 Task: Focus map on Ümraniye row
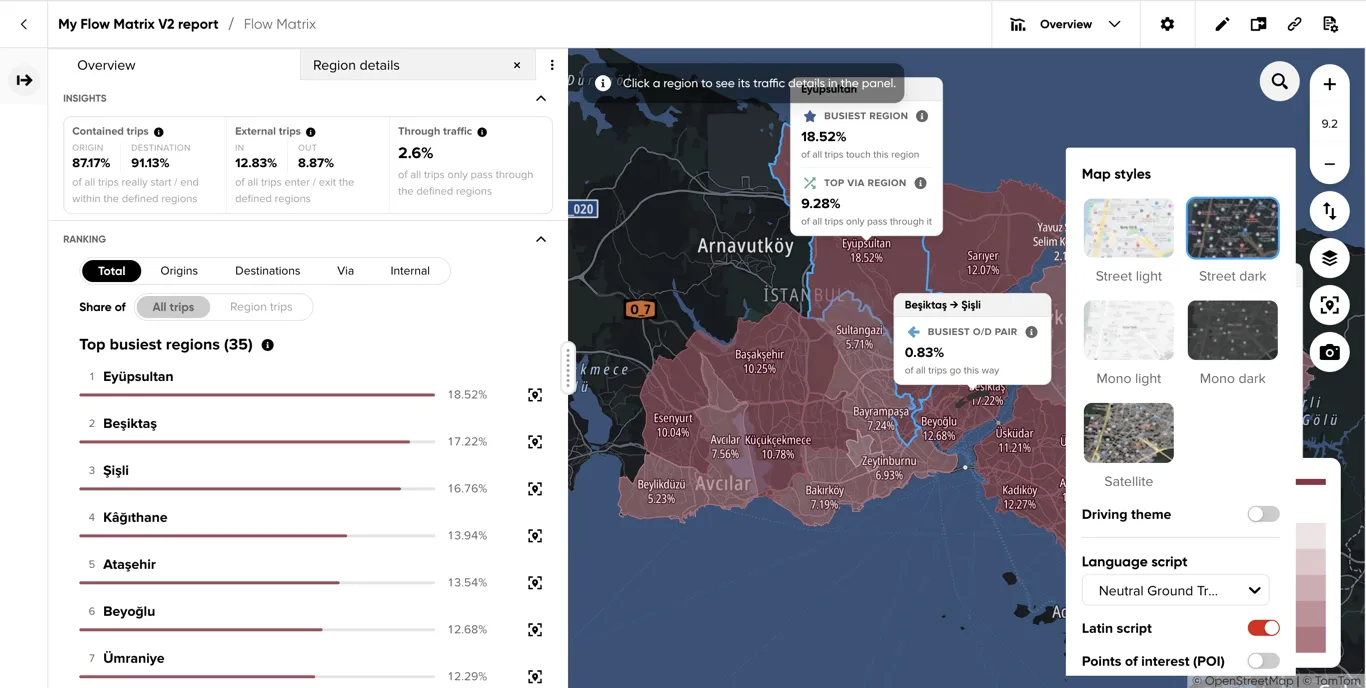coord(535,677)
